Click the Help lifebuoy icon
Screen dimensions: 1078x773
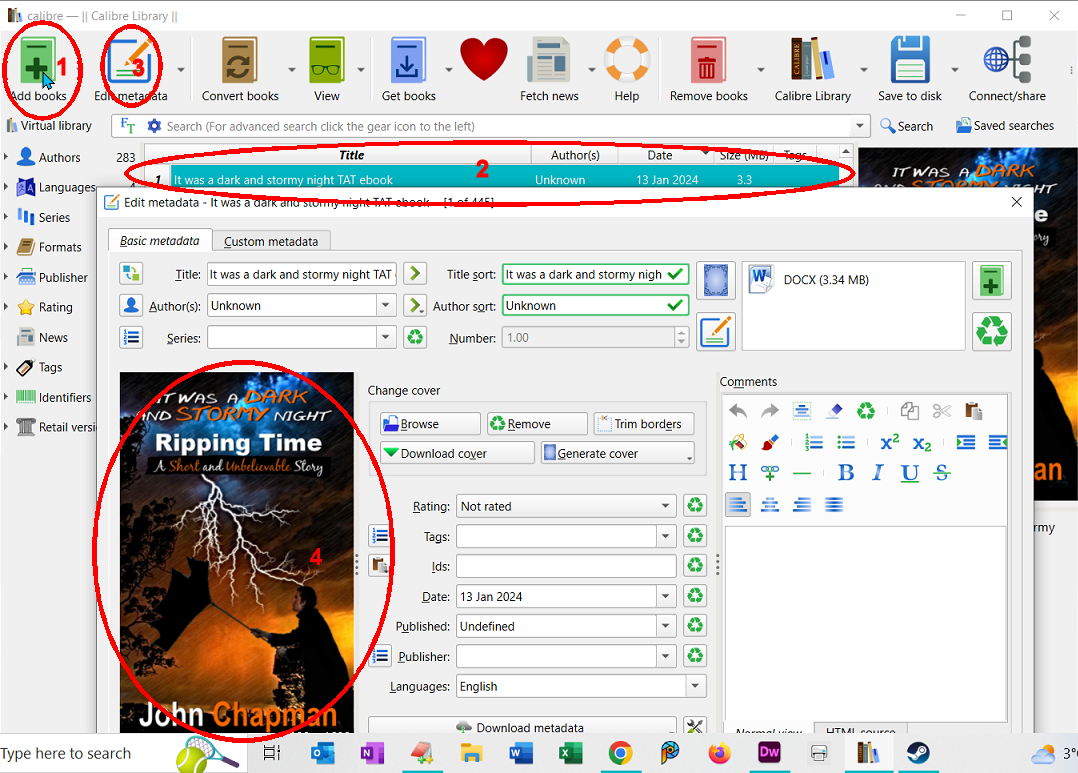627,62
